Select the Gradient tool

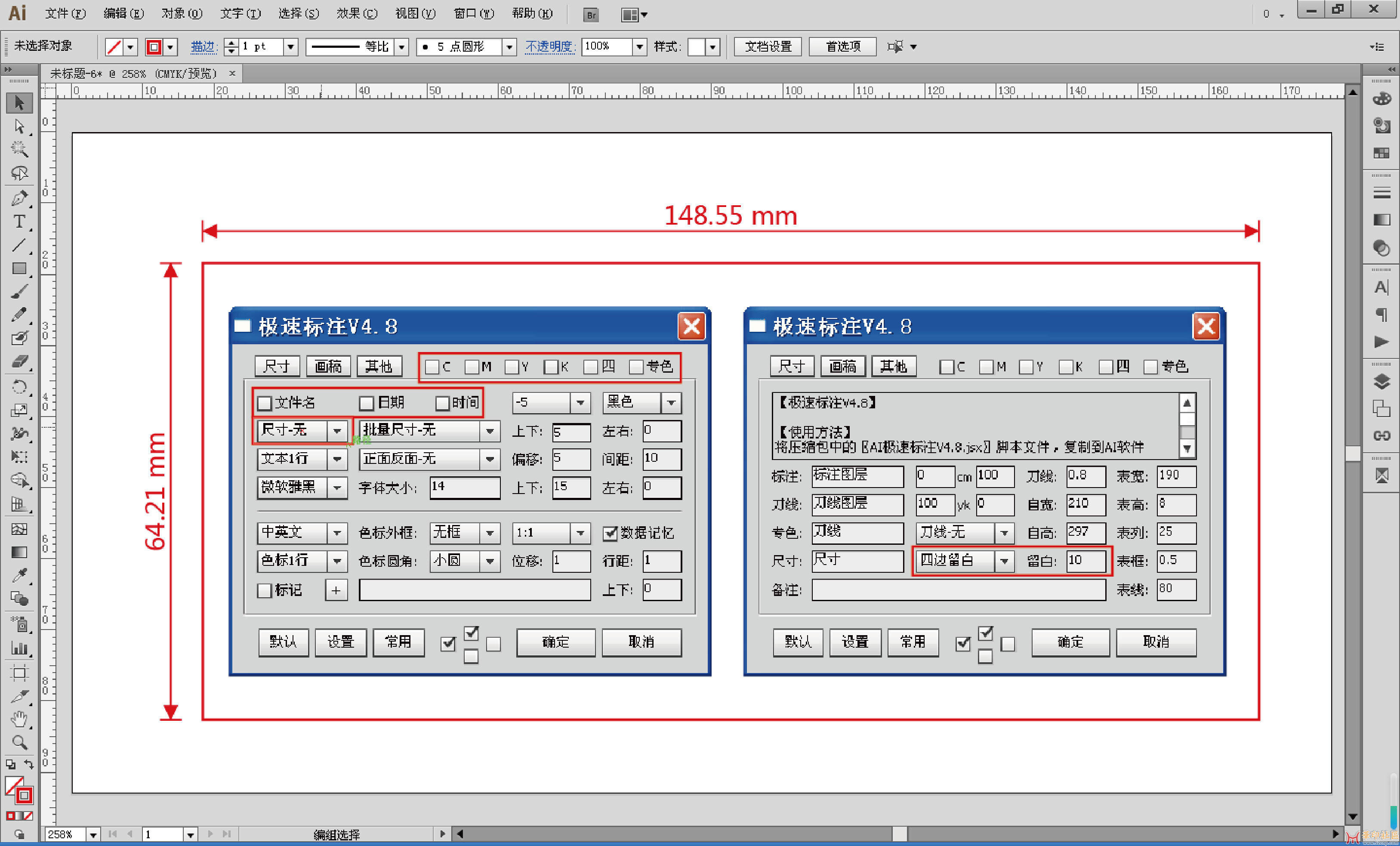coord(19,552)
